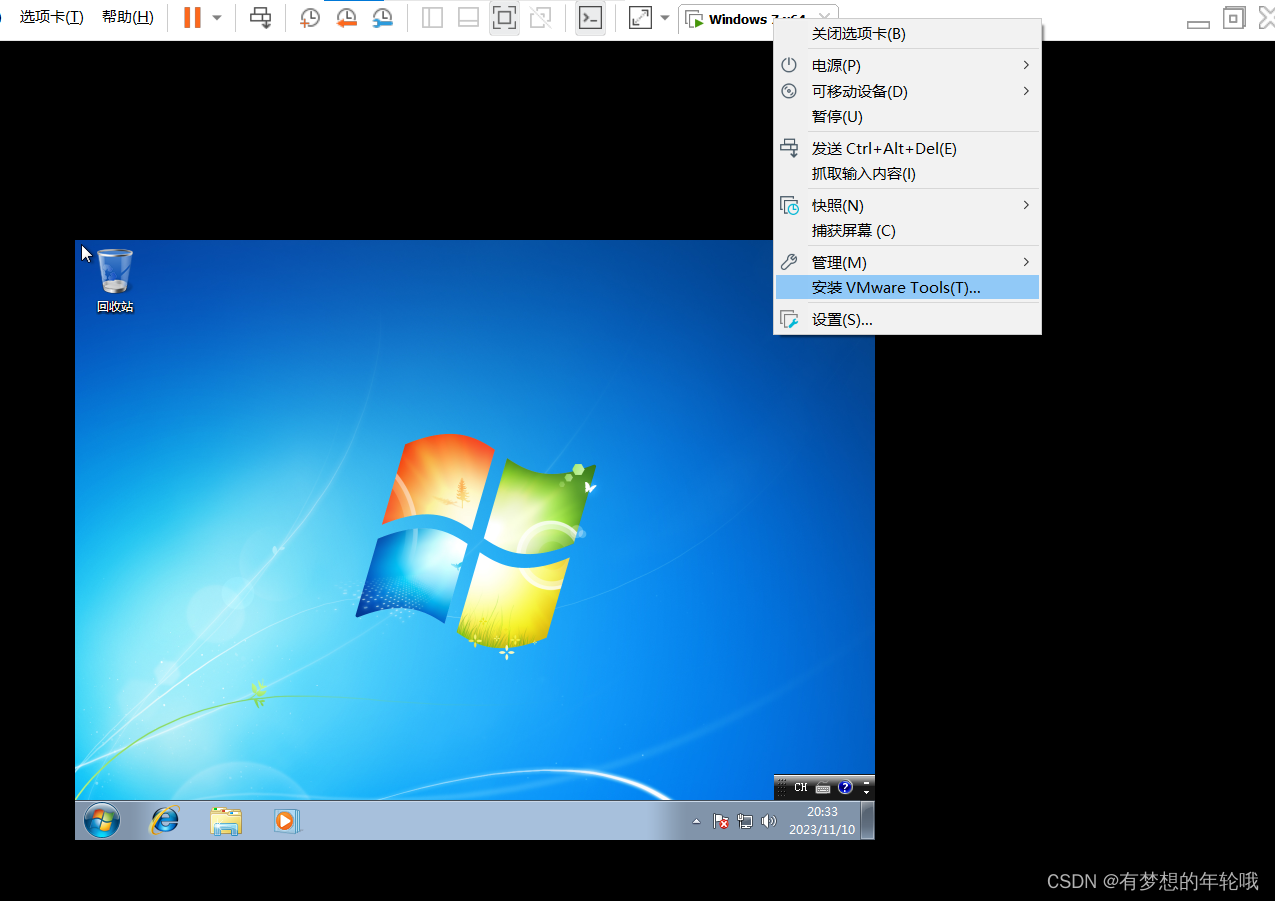
Task: Toggle Unity mode for the guest
Action: (541, 17)
